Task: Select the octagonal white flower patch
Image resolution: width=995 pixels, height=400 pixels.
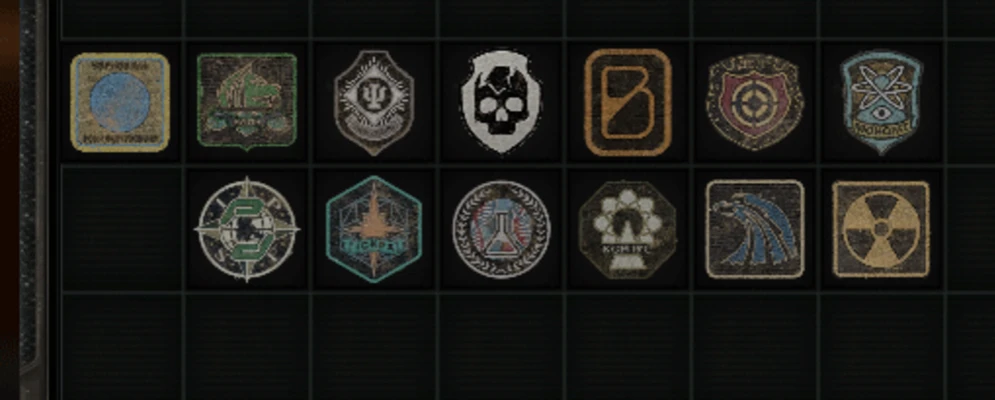Action: coord(628,229)
